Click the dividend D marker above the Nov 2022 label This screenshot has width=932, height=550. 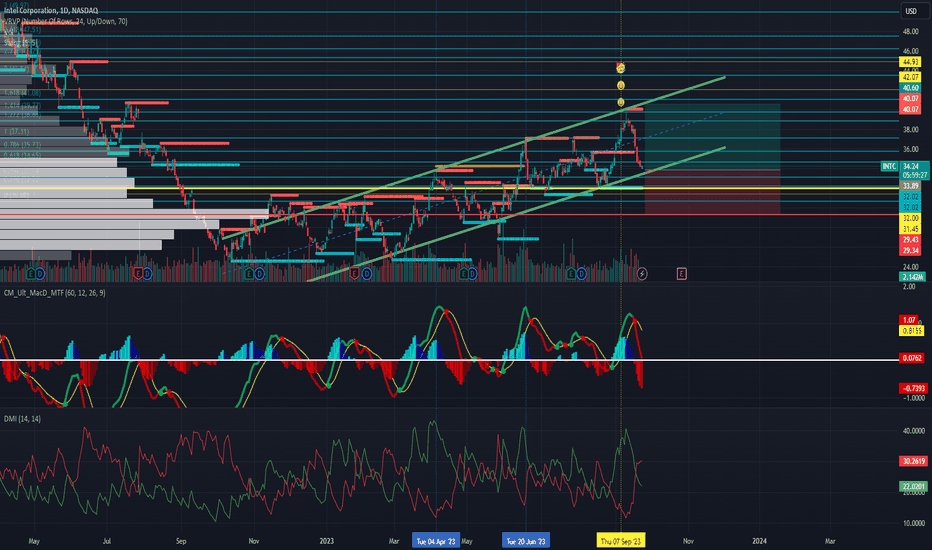click(260, 274)
